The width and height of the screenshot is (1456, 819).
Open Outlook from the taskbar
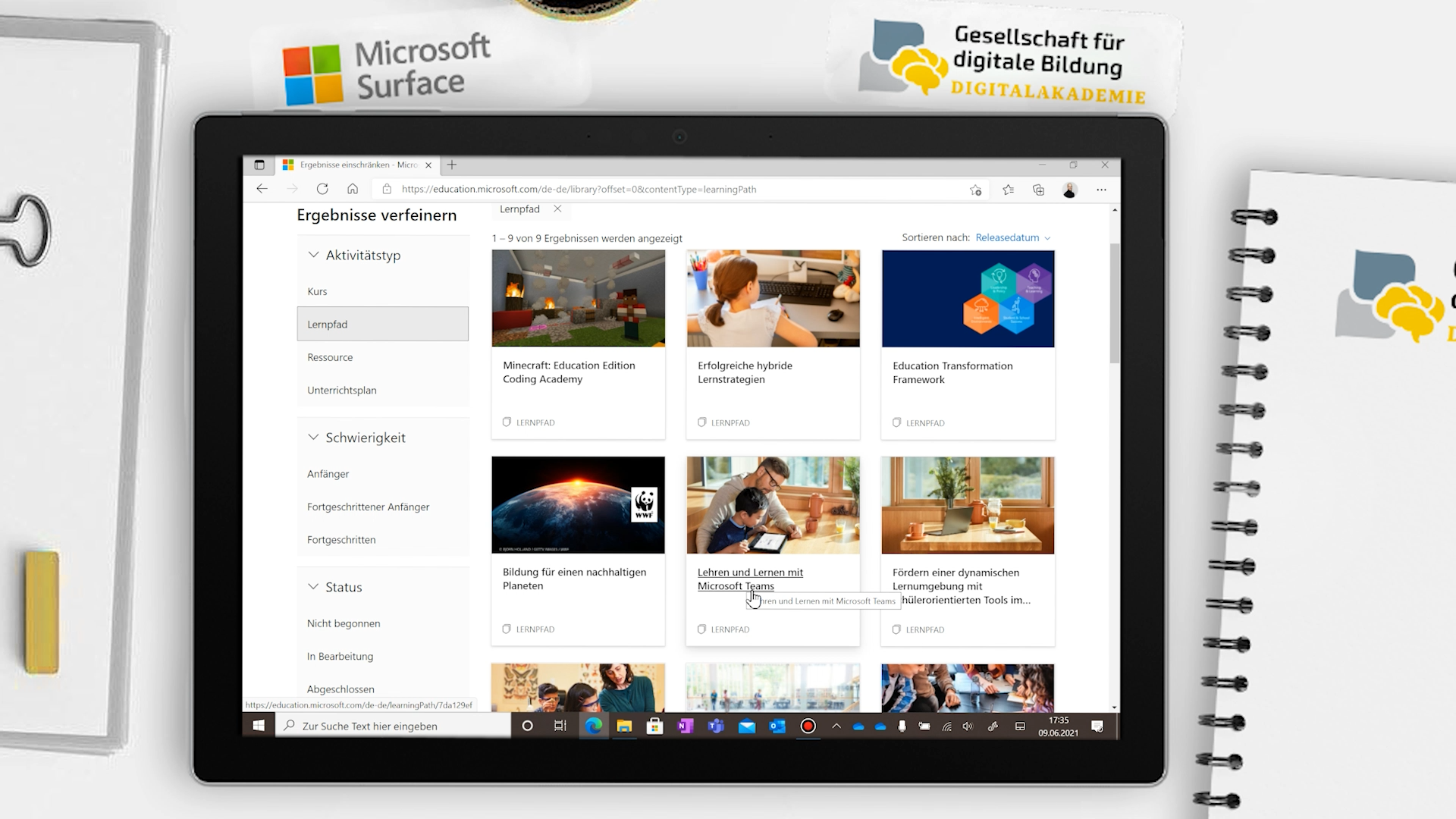777,726
